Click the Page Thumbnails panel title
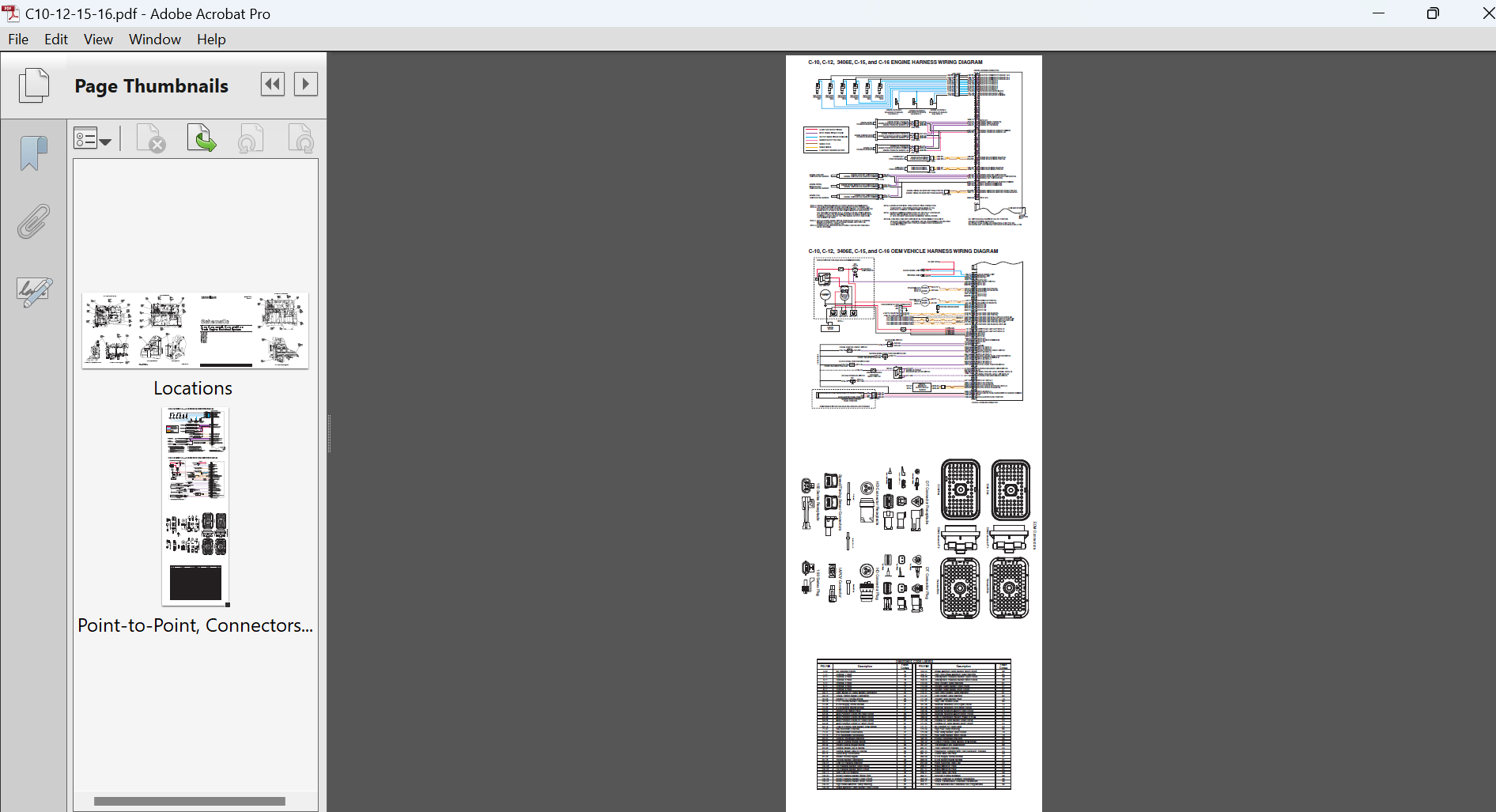 pos(152,86)
